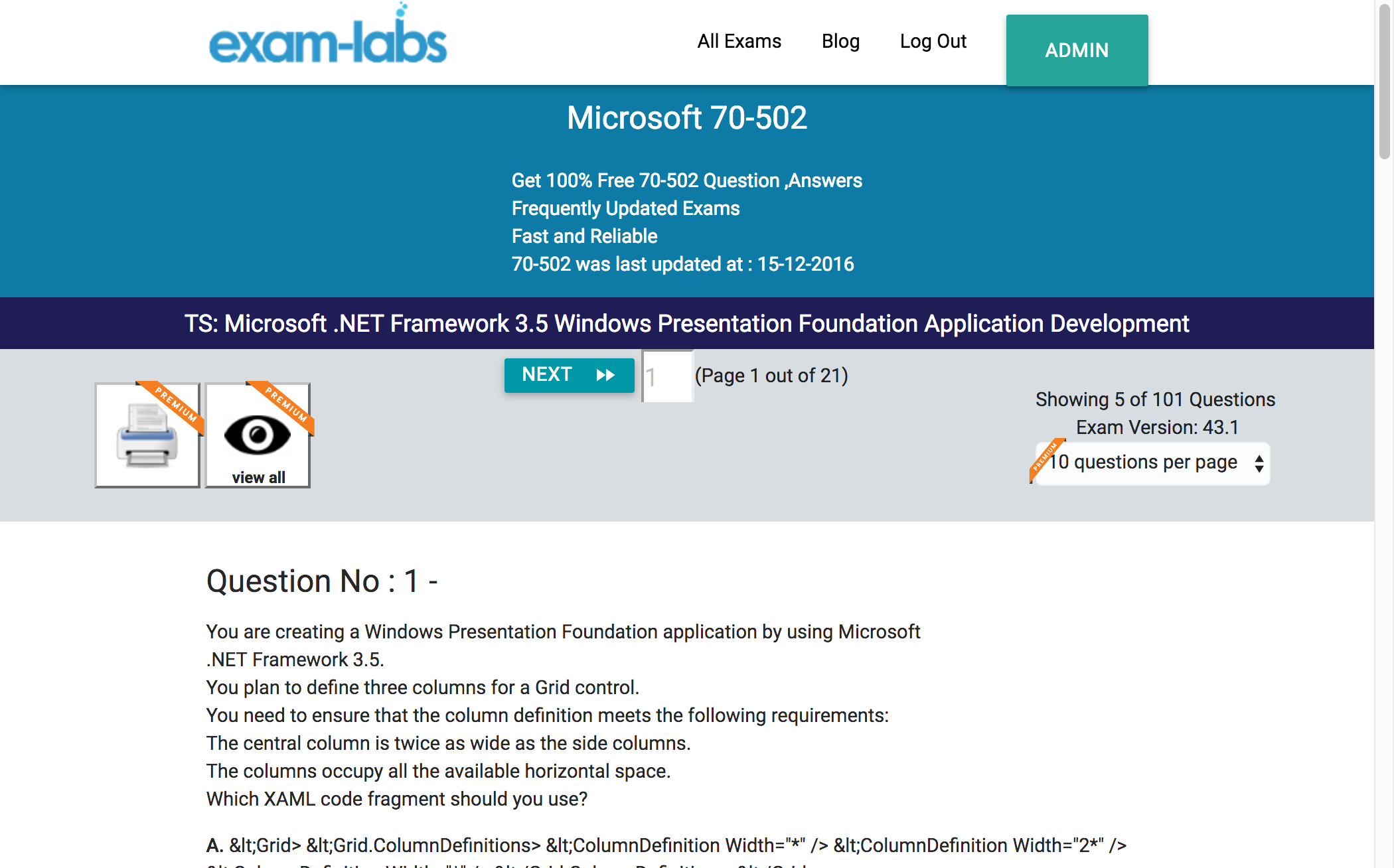This screenshot has height=868, width=1394.
Task: Go to the NEXT page
Action: (x=569, y=375)
